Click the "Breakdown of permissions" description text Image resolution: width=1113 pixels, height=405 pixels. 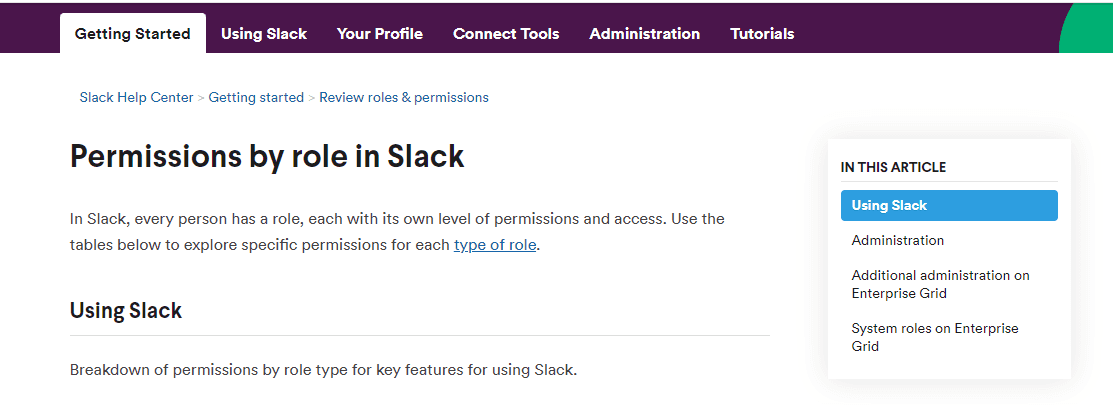[323, 370]
